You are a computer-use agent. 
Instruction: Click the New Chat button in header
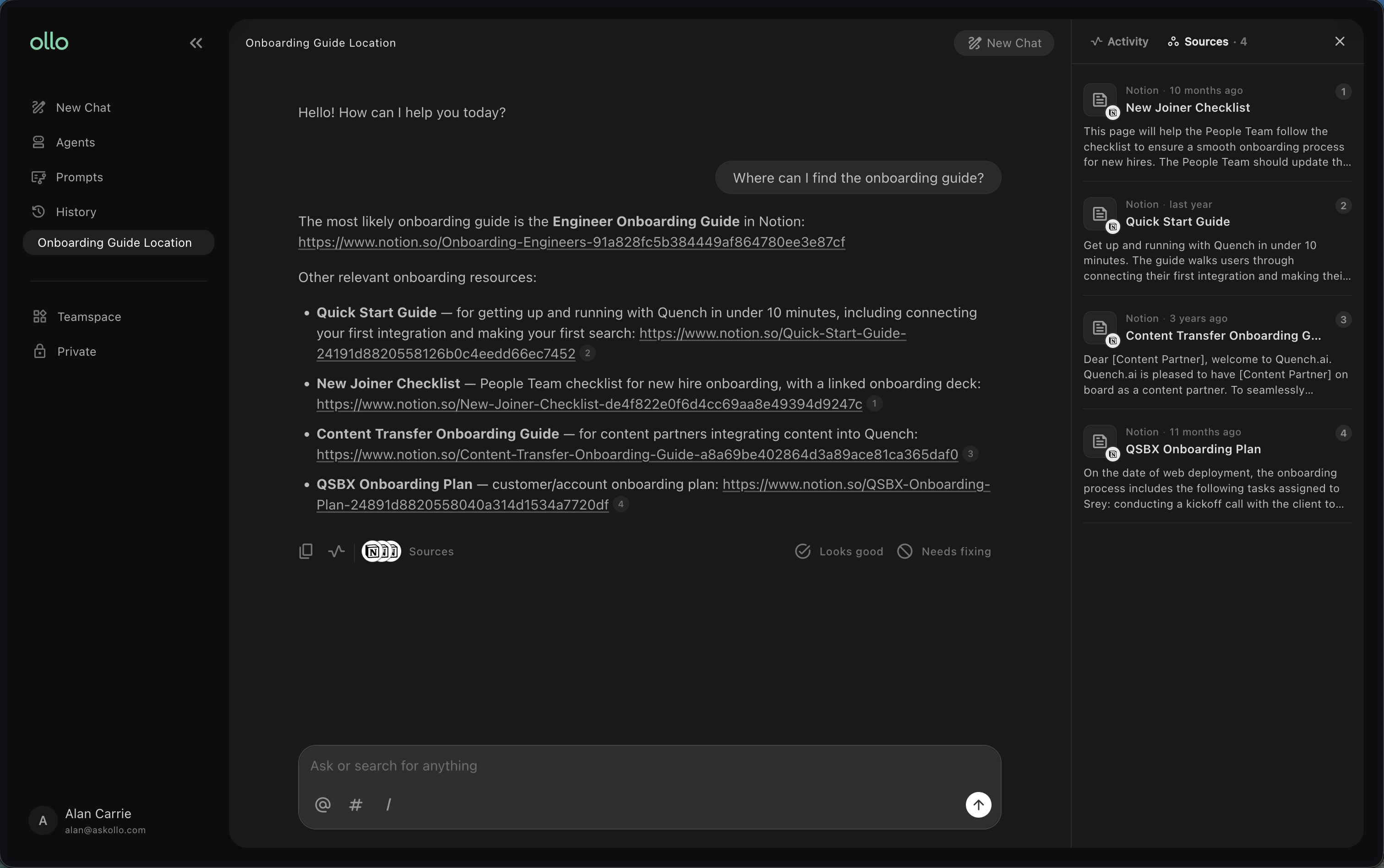point(1003,43)
